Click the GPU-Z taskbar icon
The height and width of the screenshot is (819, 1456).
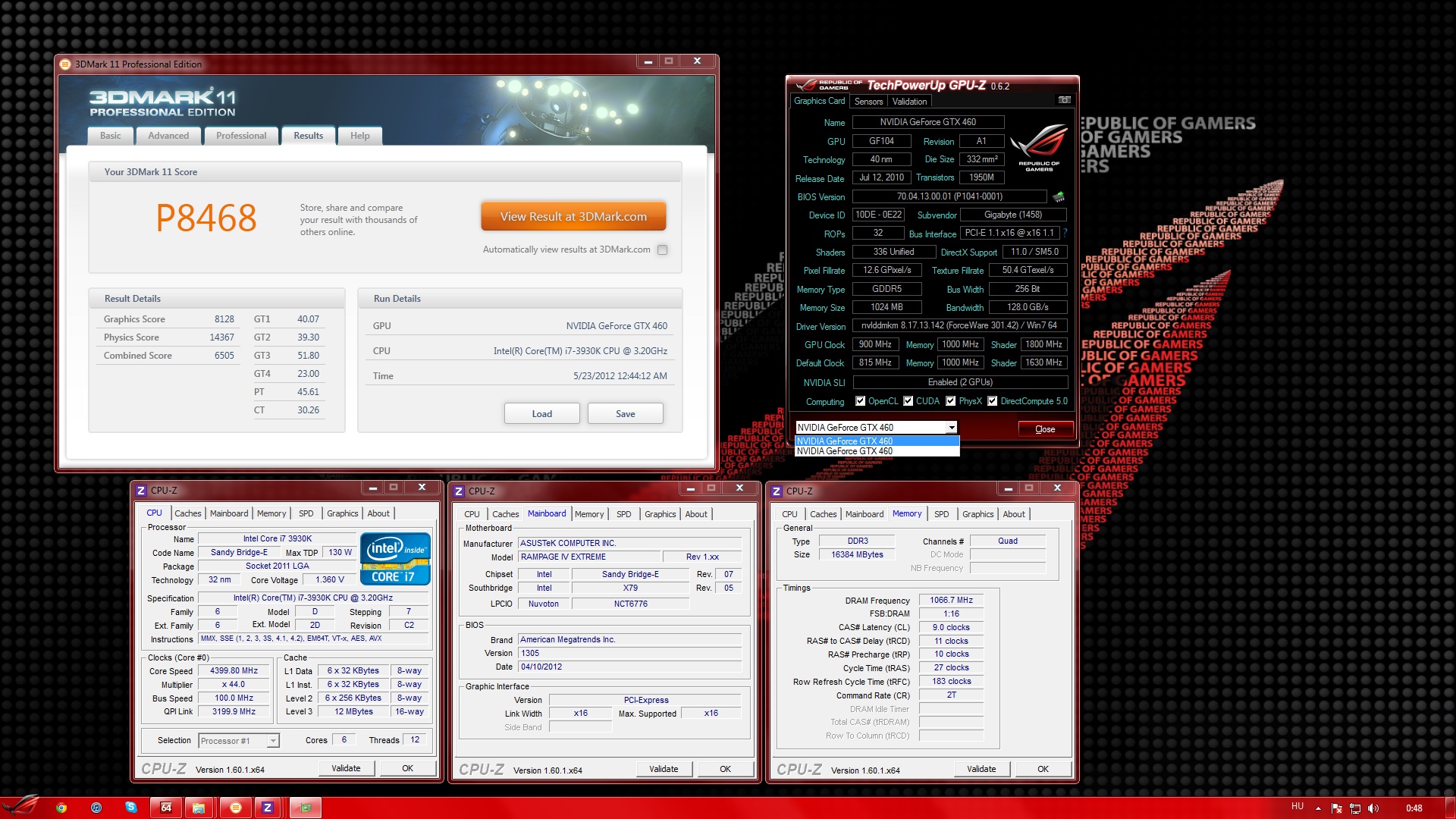point(306,808)
